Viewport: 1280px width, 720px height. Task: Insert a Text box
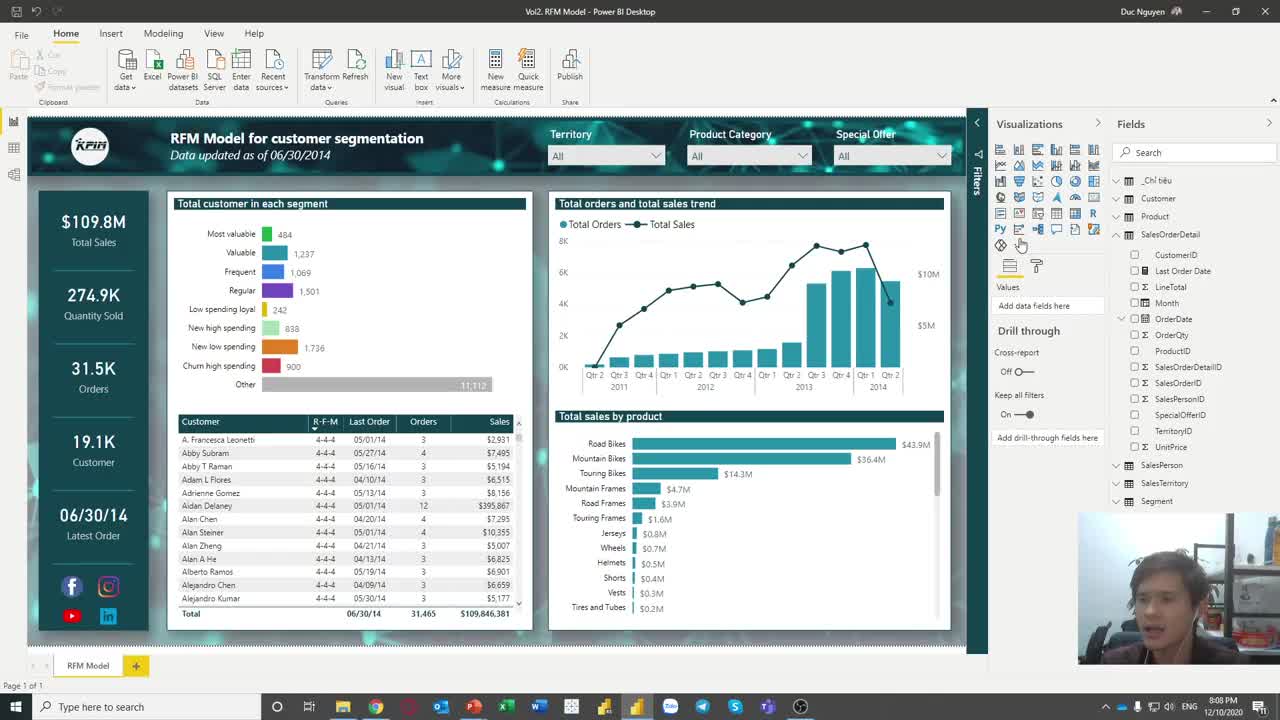pyautogui.click(x=421, y=70)
